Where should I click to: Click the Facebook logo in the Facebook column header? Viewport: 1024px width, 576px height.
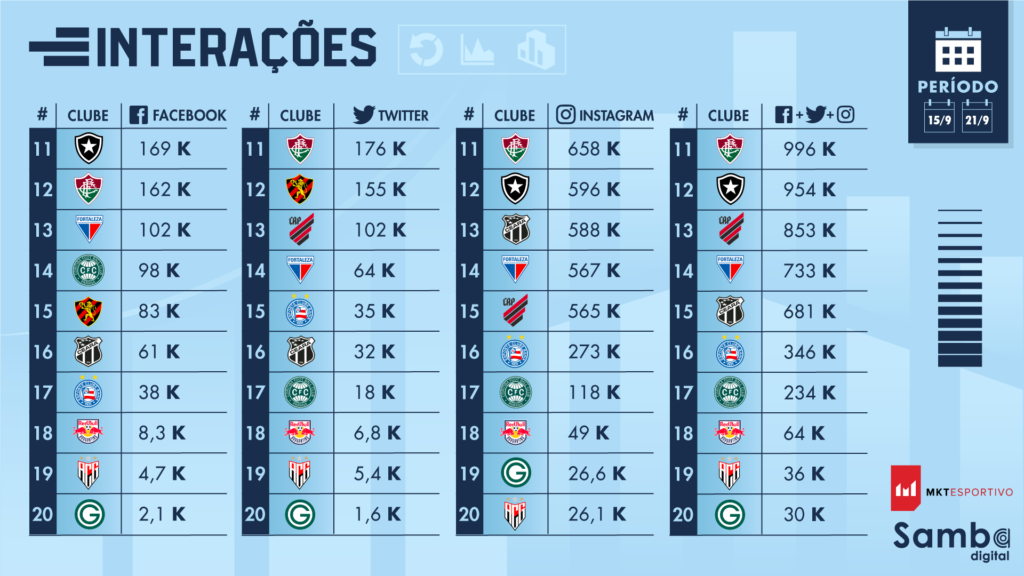pos(138,115)
